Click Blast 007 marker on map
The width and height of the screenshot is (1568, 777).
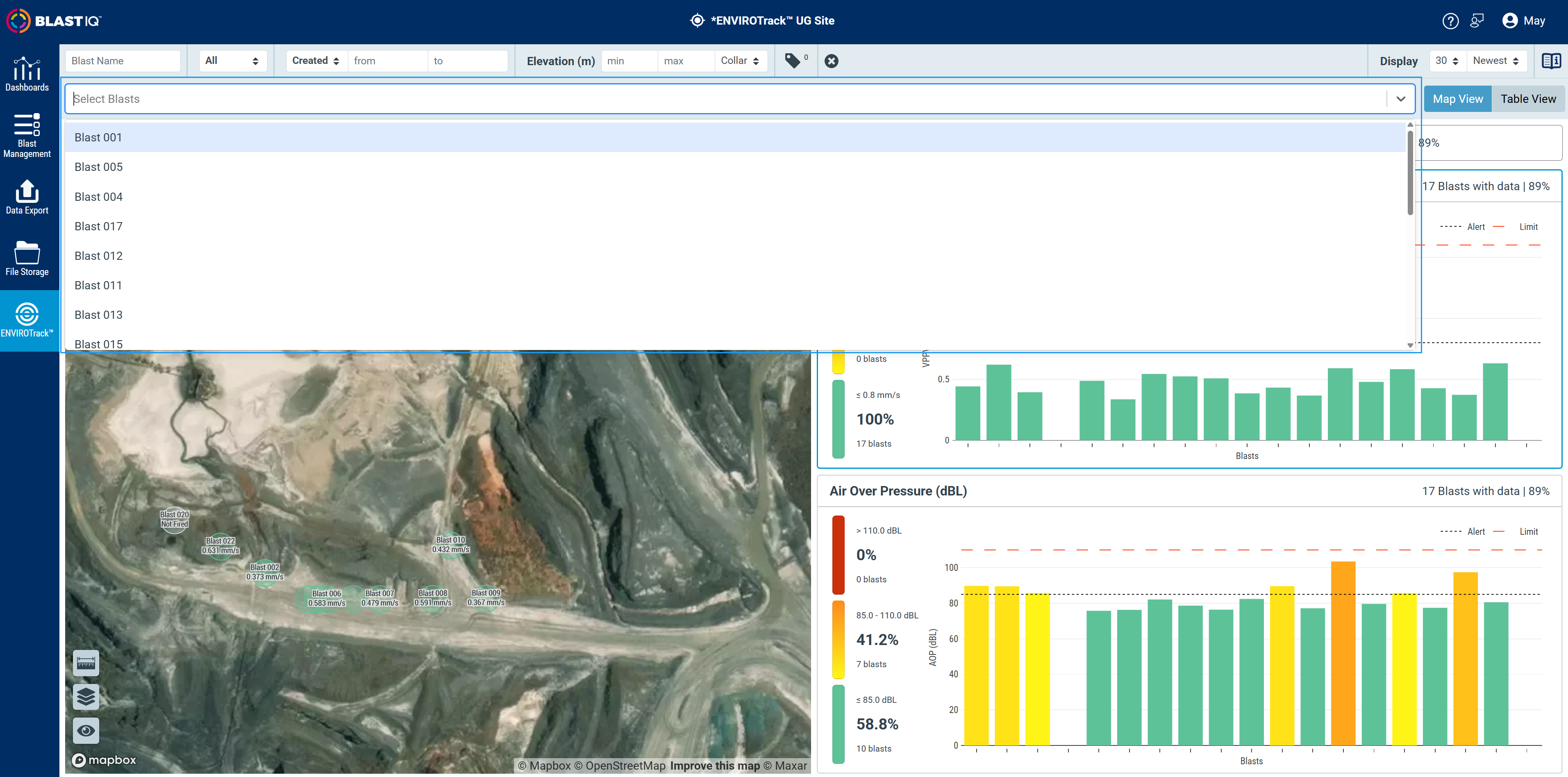click(379, 598)
